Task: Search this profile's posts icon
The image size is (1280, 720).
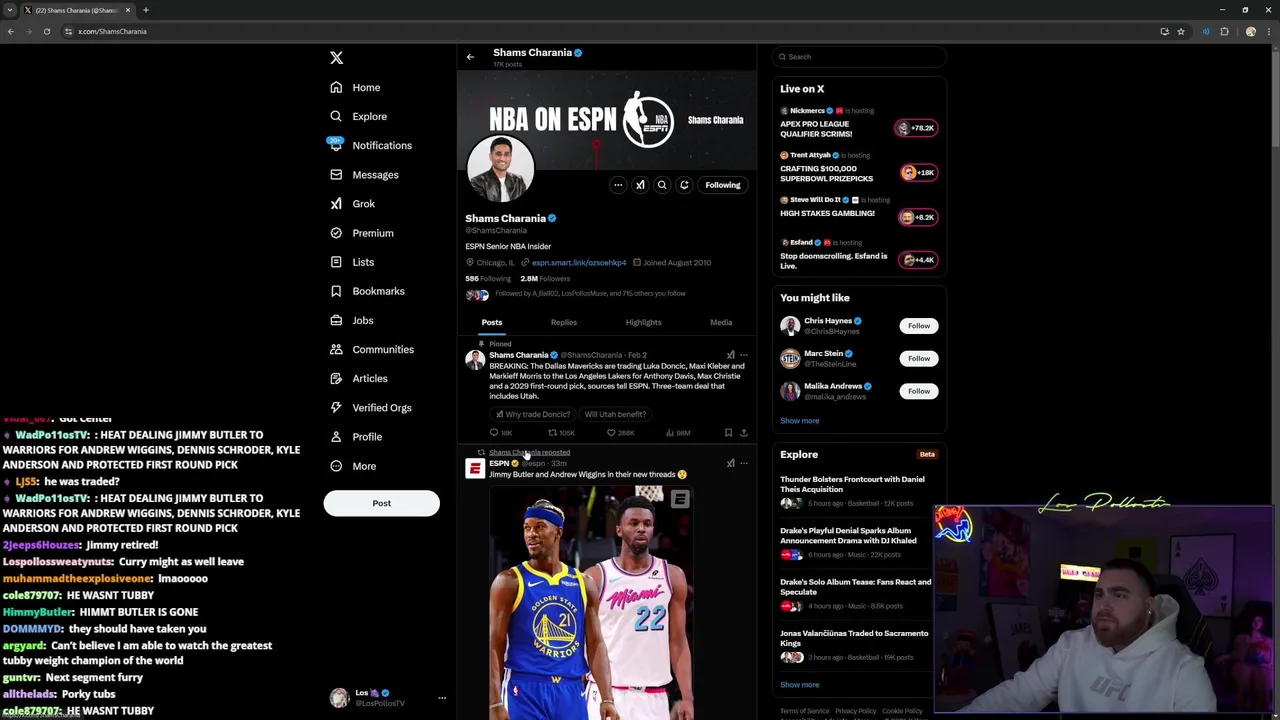Action: point(662,185)
